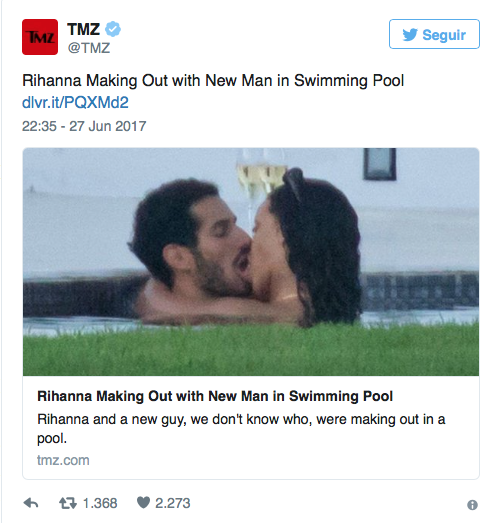Open the dlvr.it/PQXMd2 link
Viewport: 494px width, 523px height.
click(x=75, y=102)
